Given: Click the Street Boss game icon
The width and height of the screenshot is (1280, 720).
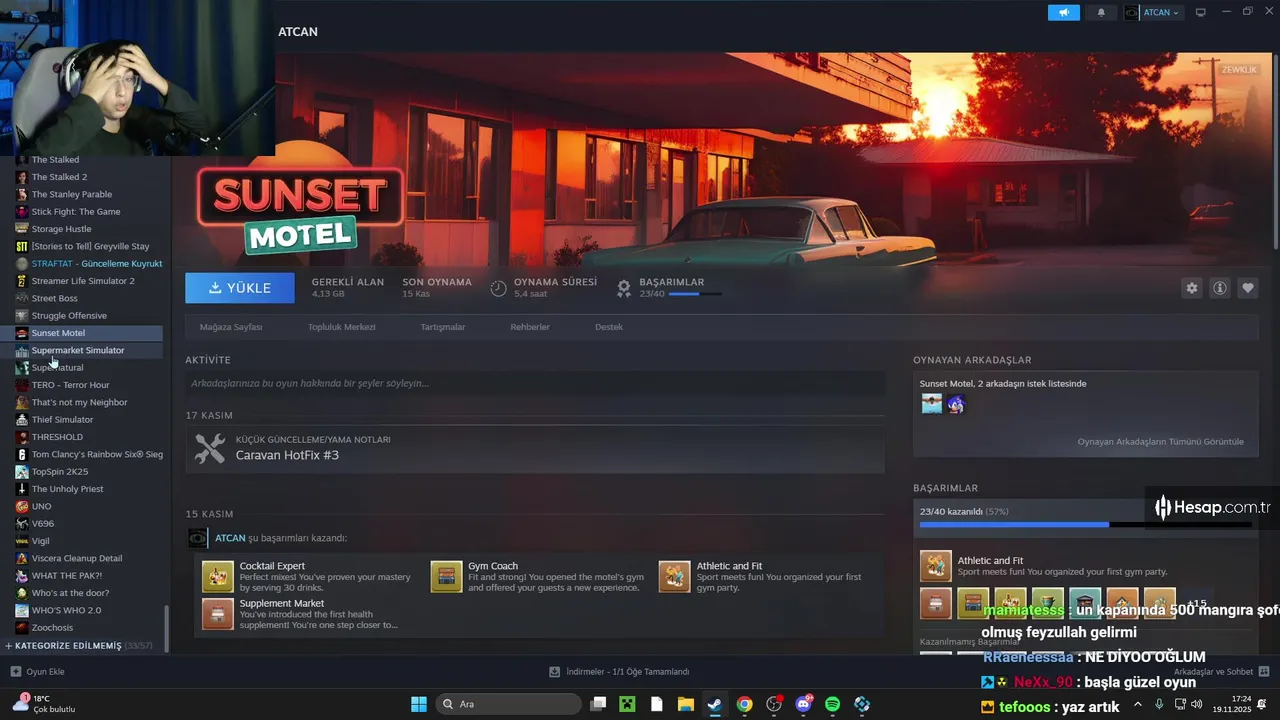Looking at the screenshot, I should (22, 298).
